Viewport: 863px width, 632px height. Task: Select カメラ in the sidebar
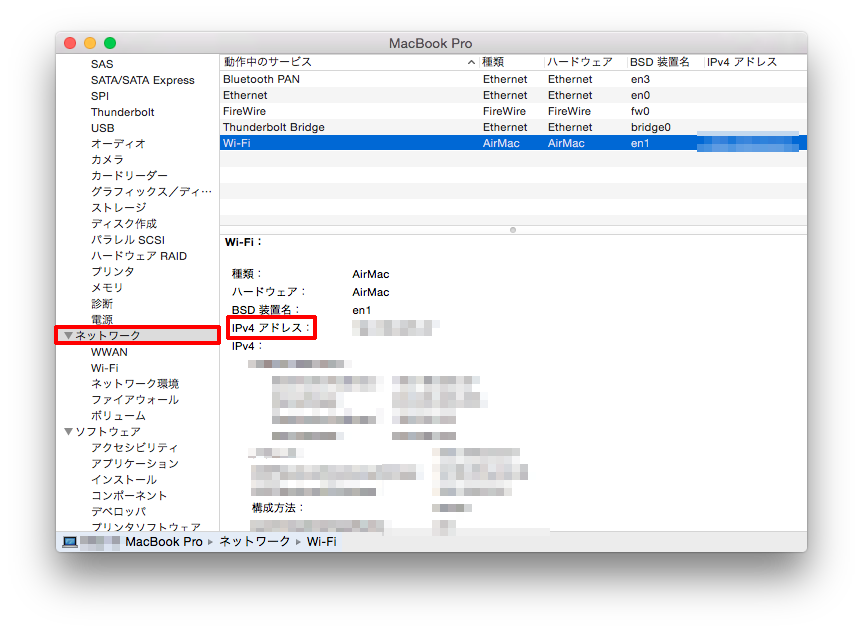click(x=107, y=160)
